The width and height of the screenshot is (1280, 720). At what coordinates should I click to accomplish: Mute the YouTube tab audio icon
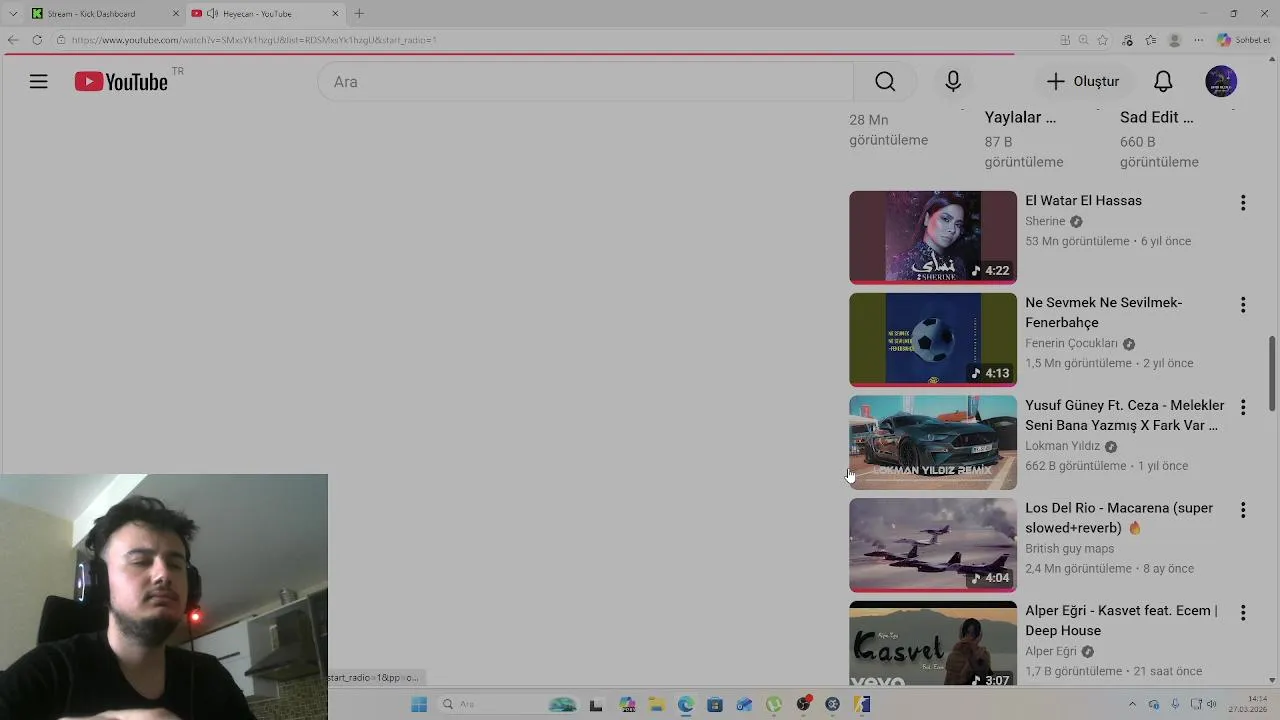[212, 13]
